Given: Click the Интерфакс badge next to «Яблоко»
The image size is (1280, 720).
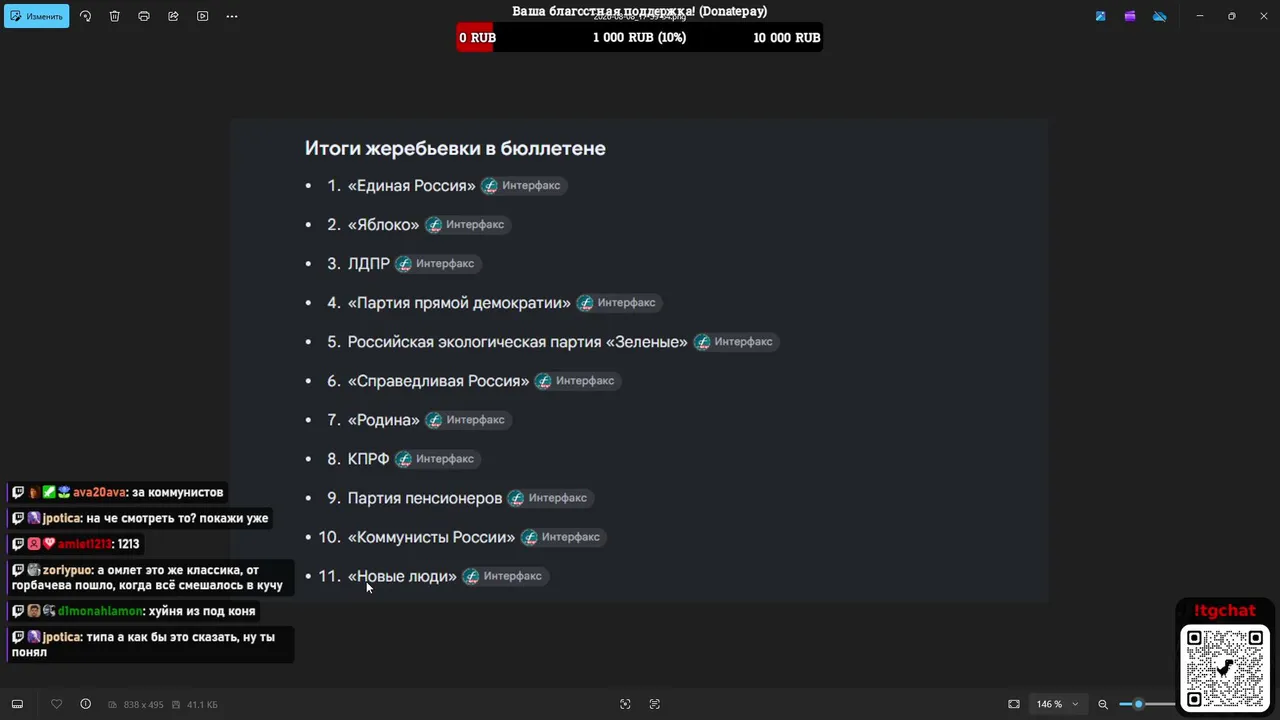Looking at the screenshot, I should click(x=467, y=224).
